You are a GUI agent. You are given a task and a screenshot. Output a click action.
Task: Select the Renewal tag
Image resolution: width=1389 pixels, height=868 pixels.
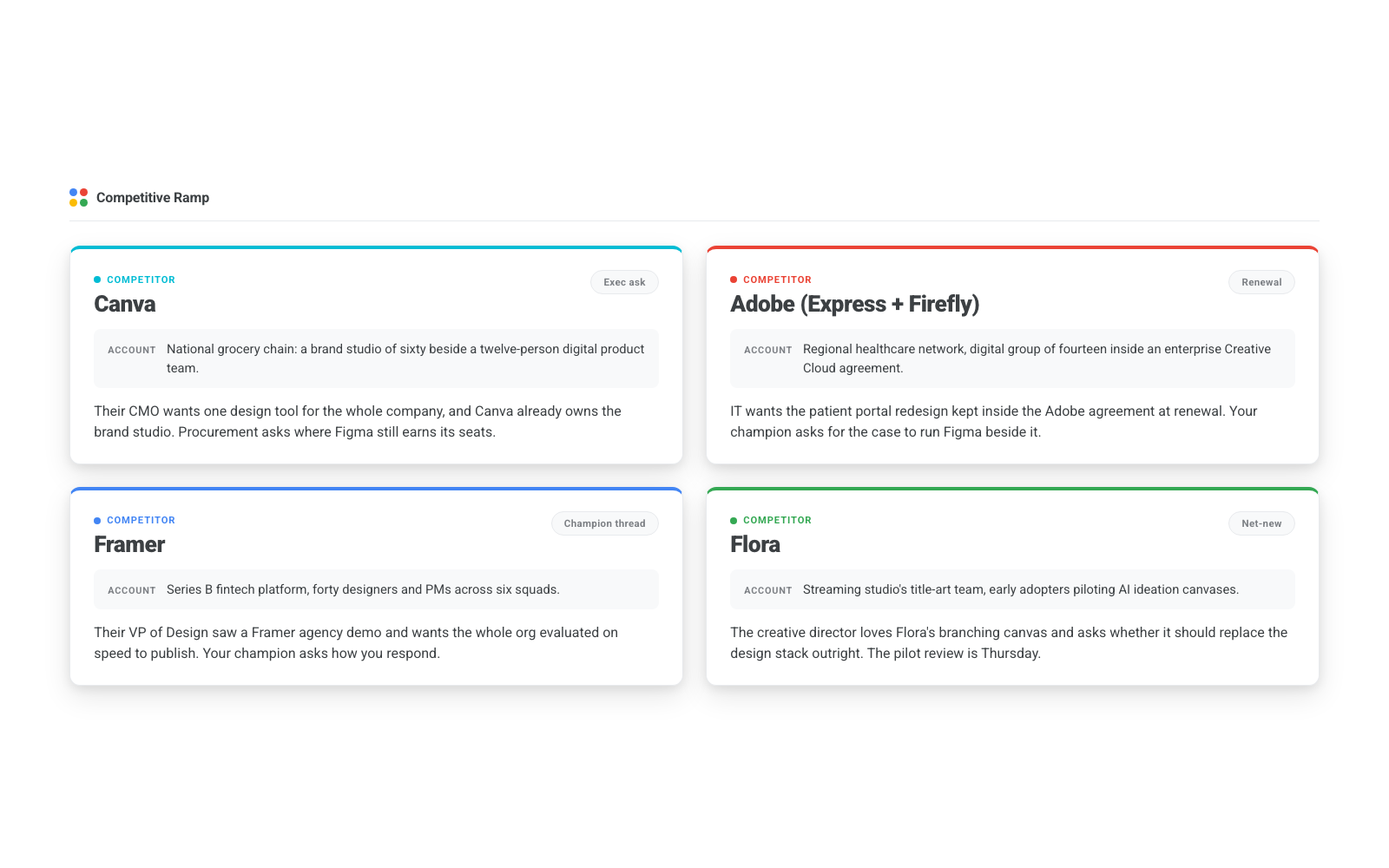click(x=1261, y=282)
